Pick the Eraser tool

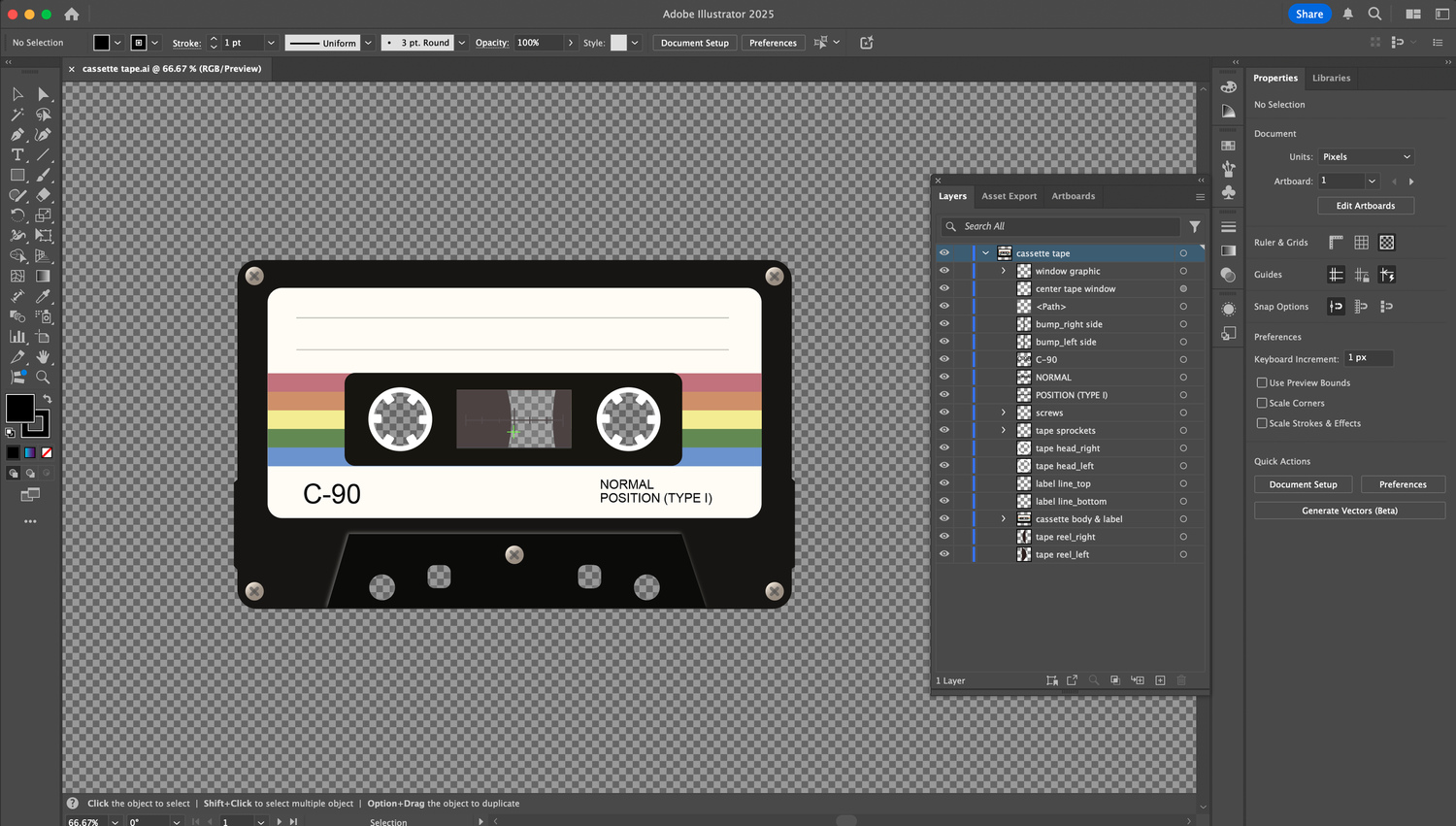[x=43, y=195]
